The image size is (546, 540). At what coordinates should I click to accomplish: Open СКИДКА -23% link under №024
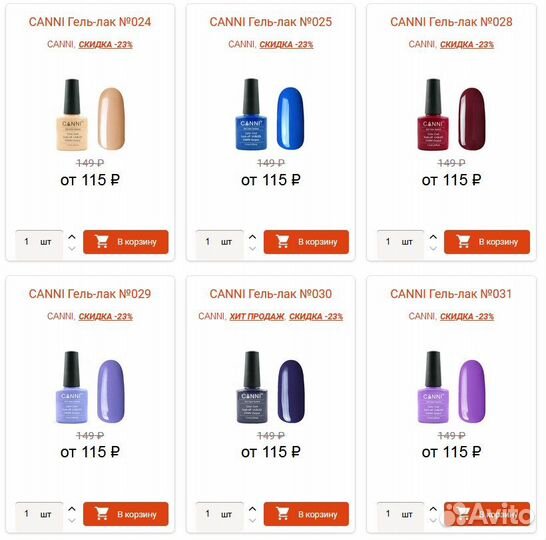pyautogui.click(x=106, y=45)
